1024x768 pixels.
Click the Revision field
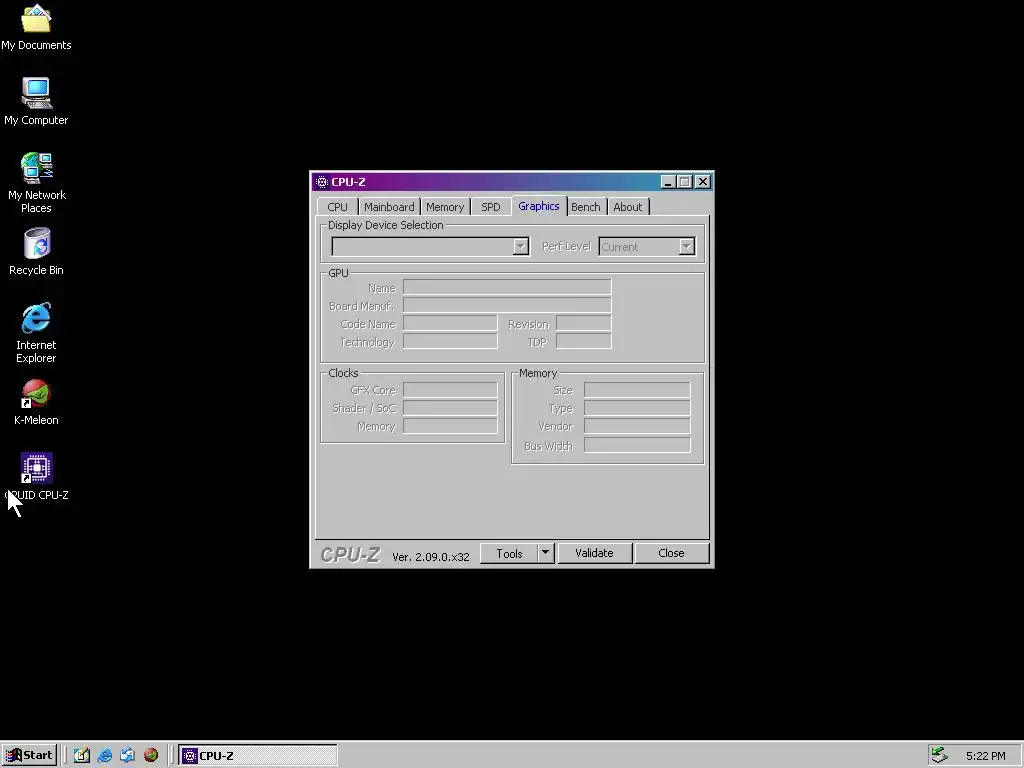(x=583, y=323)
